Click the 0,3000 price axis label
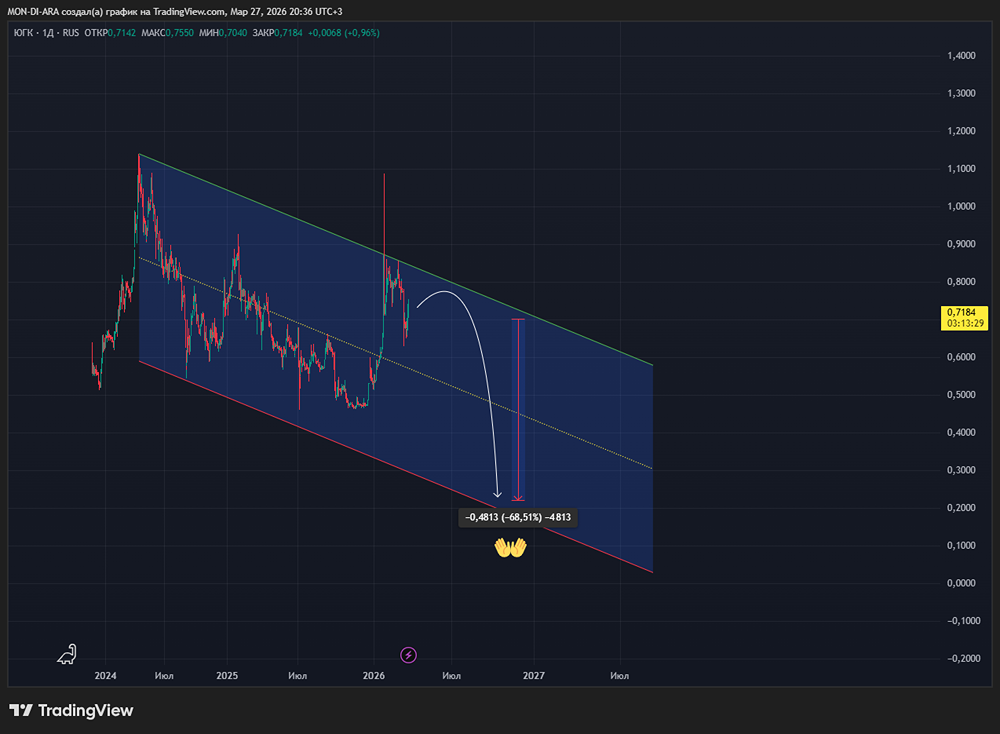 (x=961, y=469)
